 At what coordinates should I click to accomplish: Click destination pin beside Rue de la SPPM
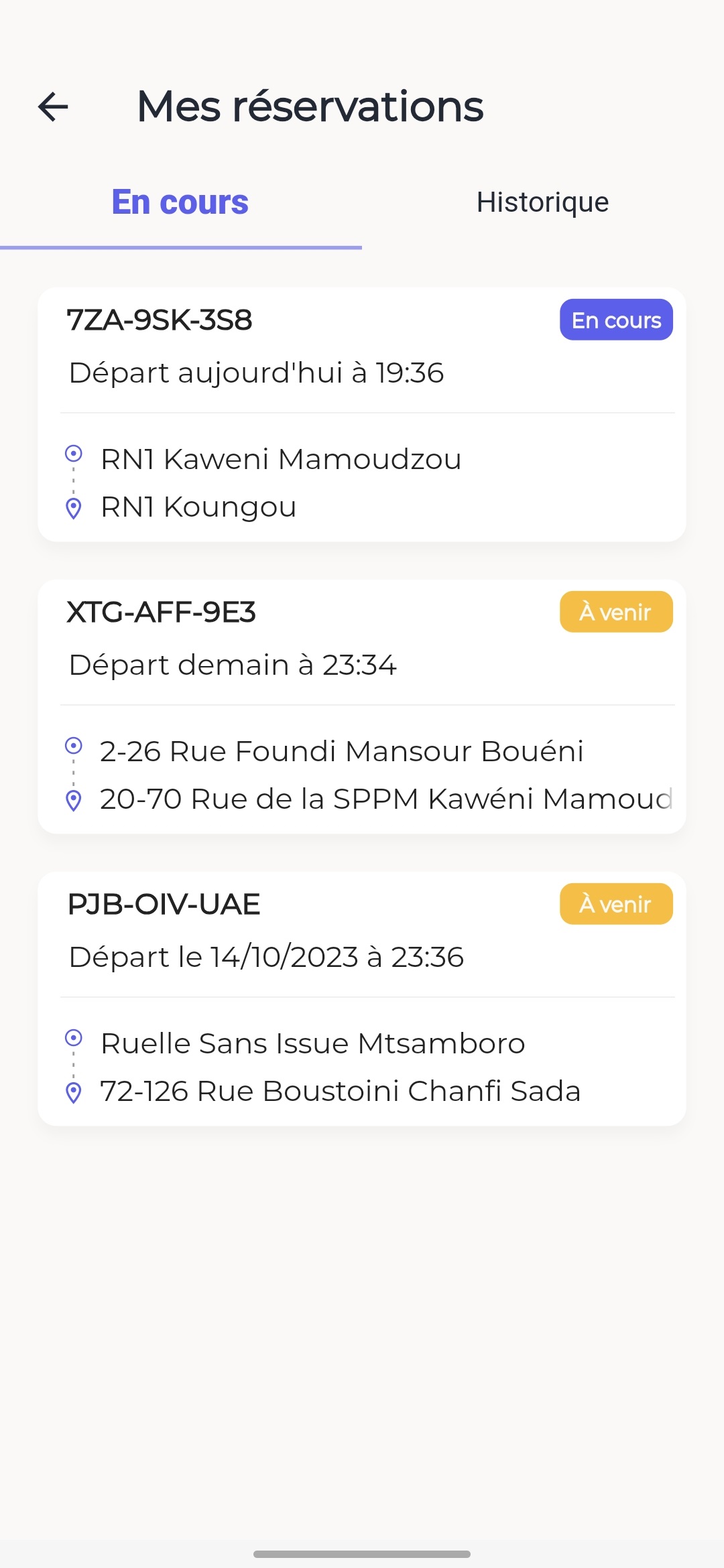coord(74,801)
